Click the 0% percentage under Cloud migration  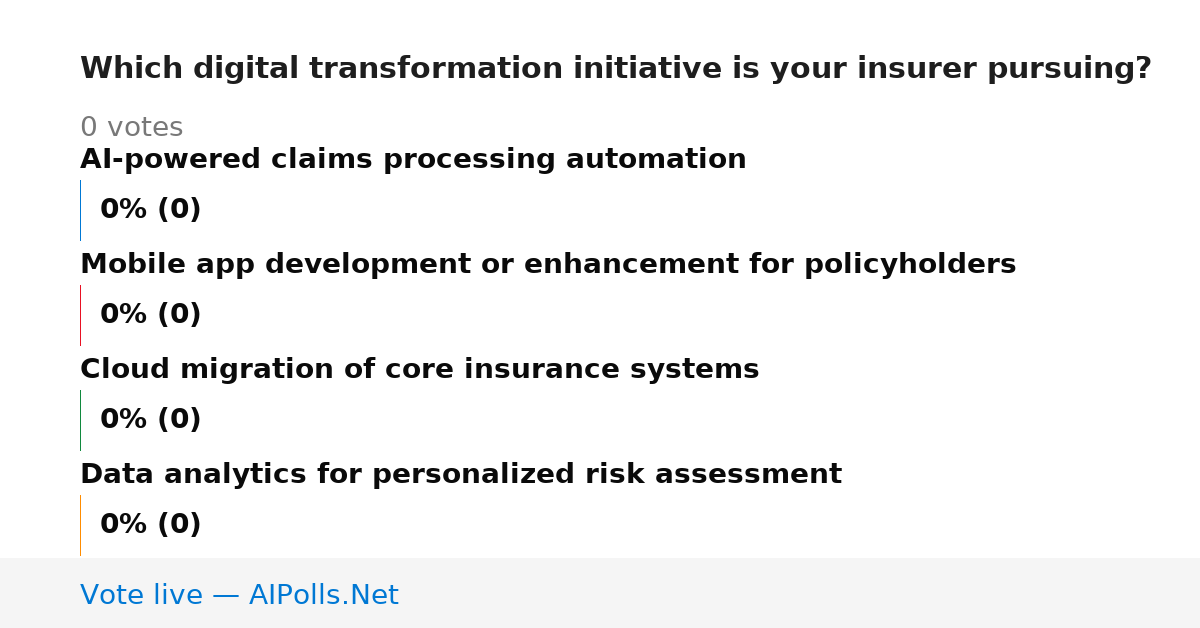click(124, 420)
